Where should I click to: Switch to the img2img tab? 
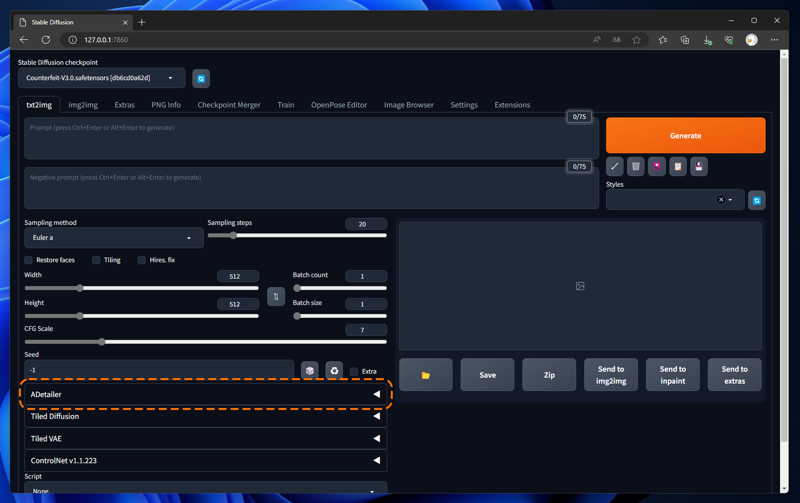pos(83,105)
